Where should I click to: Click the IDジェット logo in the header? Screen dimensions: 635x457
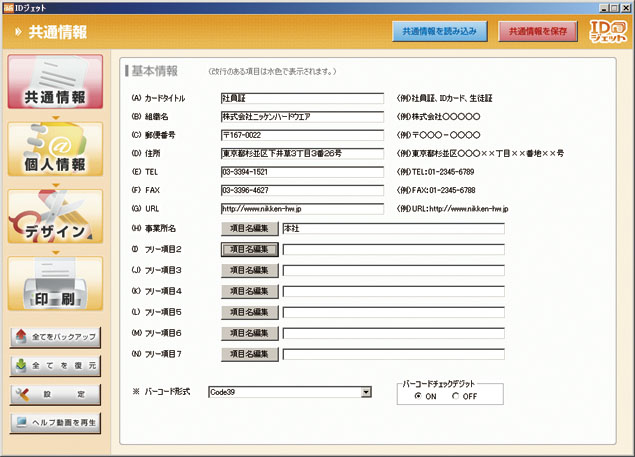point(608,31)
